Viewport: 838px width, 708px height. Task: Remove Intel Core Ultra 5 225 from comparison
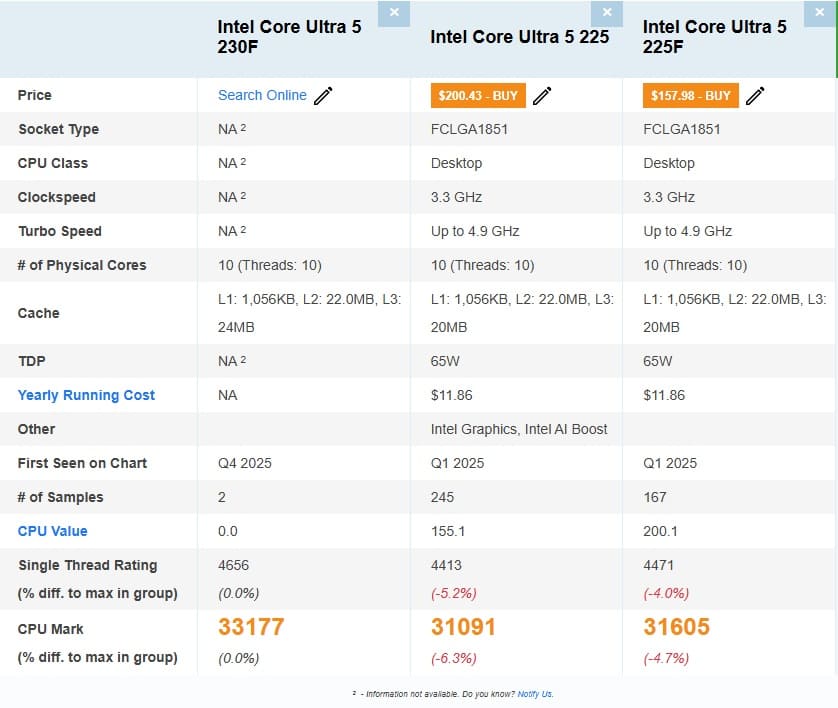pyautogui.click(x=607, y=13)
